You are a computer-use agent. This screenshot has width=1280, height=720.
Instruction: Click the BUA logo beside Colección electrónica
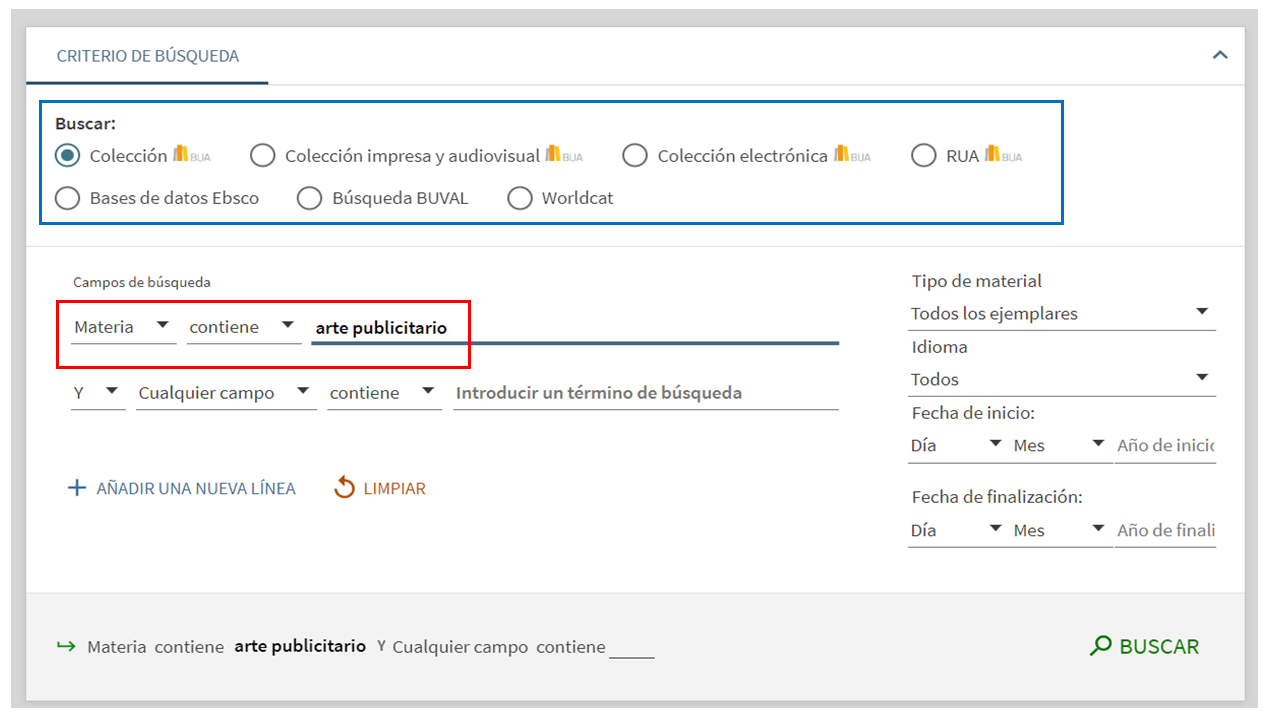pyautogui.click(x=852, y=155)
